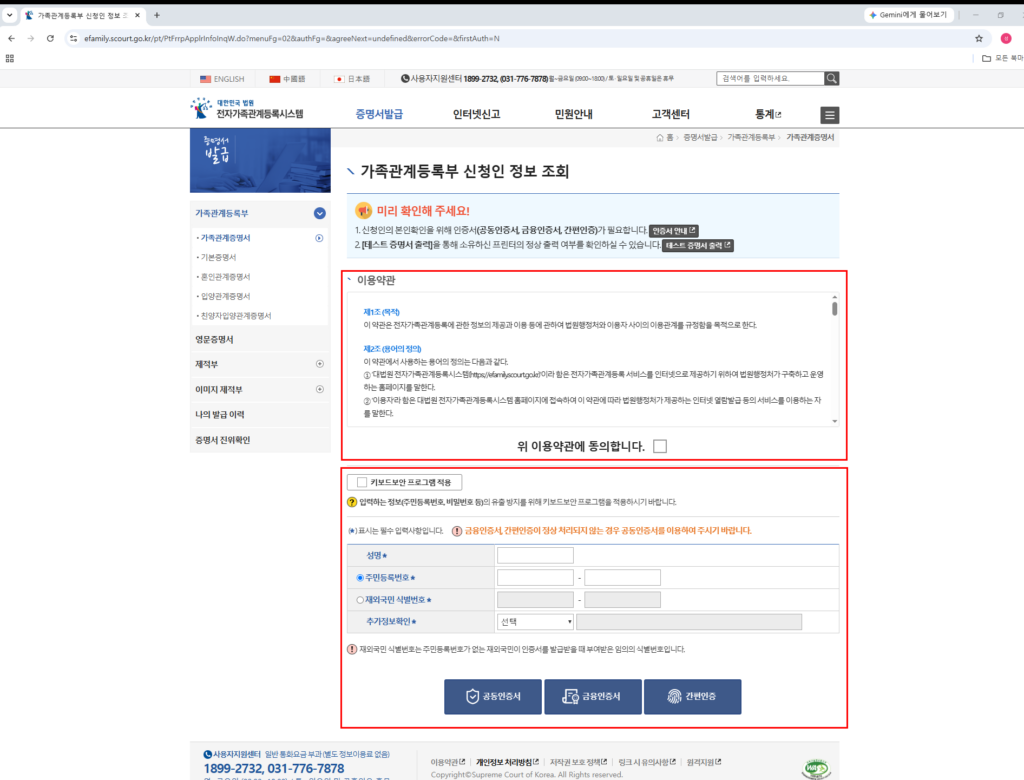Viewport: 1024px width, 780px height.
Task: Click the 간편인증 button
Action: [x=692, y=696]
